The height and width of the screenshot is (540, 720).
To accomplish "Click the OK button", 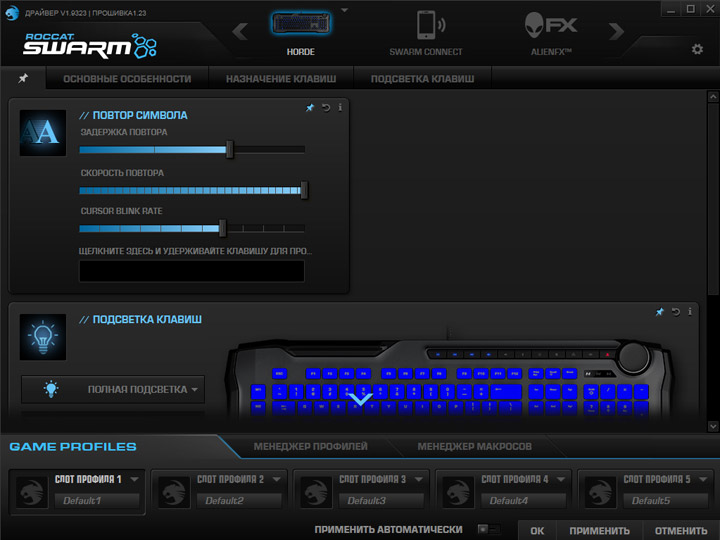I will point(537,531).
